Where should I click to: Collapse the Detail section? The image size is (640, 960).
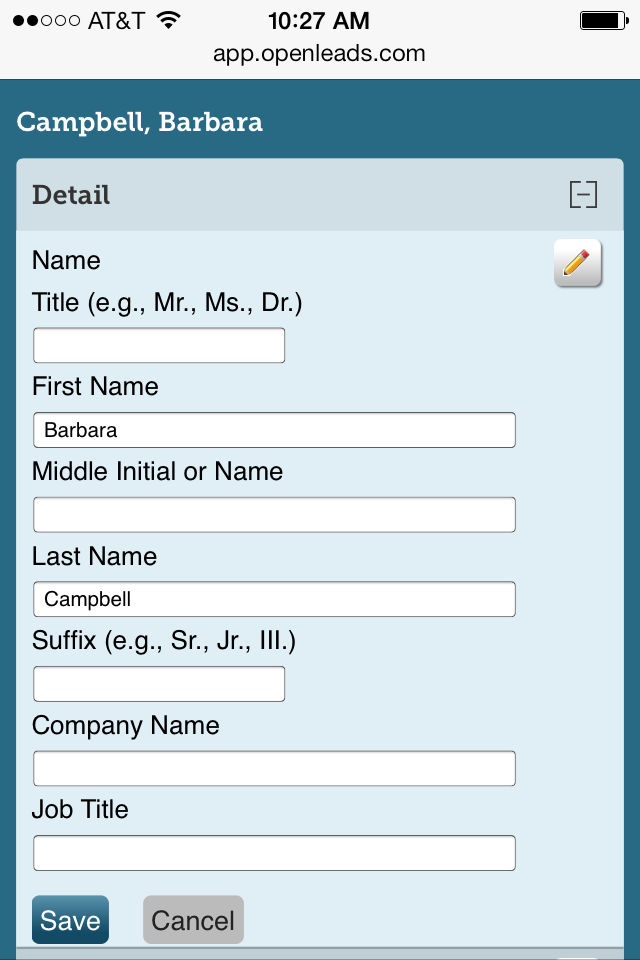point(583,195)
